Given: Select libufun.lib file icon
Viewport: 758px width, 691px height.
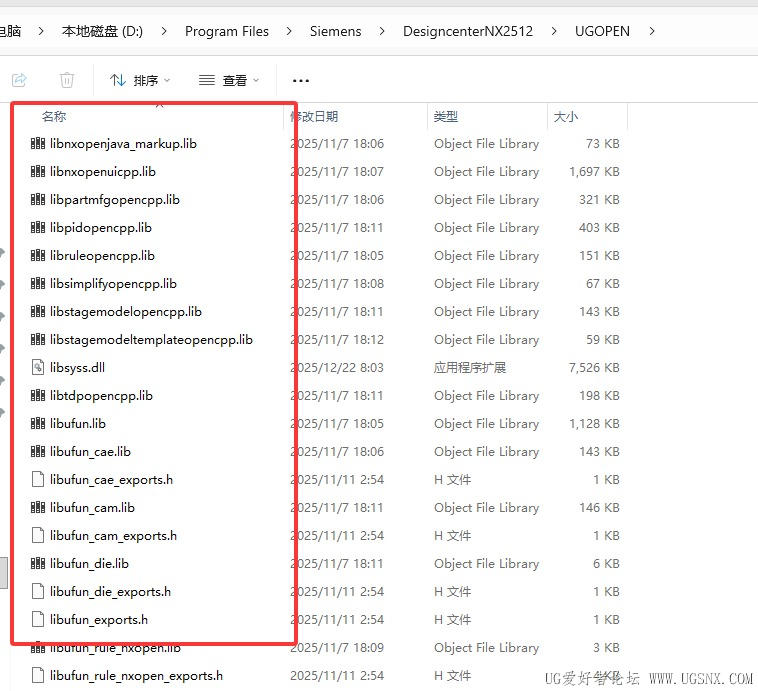Looking at the screenshot, I should [x=38, y=424].
